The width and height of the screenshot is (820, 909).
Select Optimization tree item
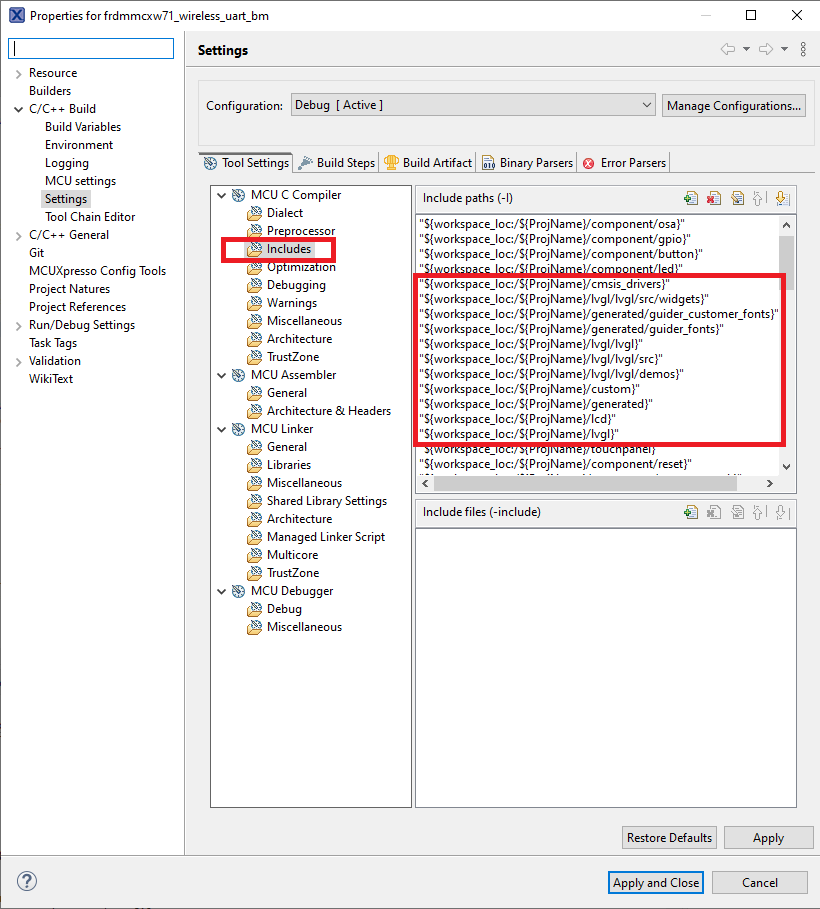pyautogui.click(x=301, y=267)
